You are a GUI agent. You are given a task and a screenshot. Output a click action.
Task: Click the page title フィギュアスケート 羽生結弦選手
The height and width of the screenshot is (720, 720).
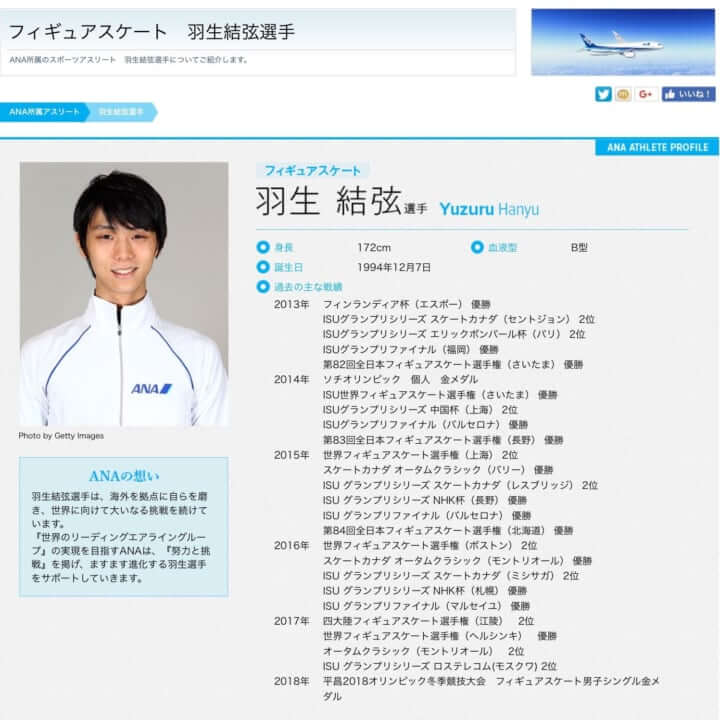[152, 31]
